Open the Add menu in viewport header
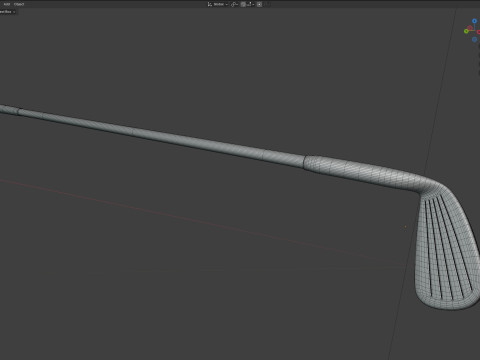Viewport: 480px width, 360px height. [x=6, y=4]
